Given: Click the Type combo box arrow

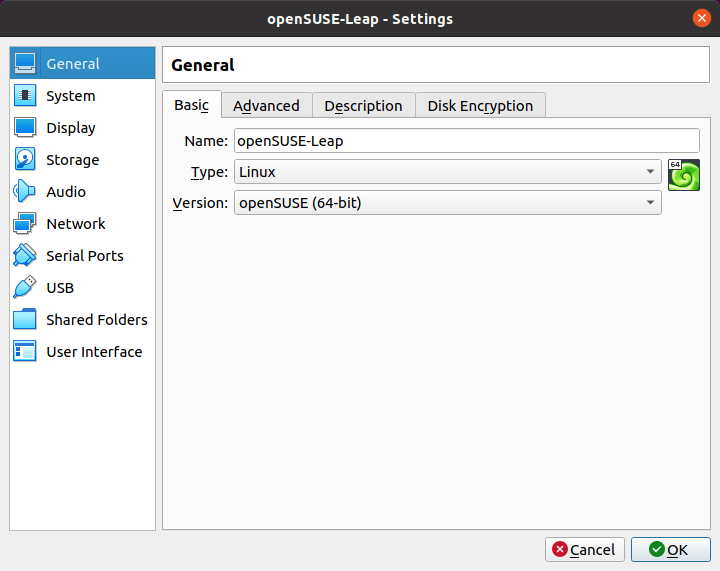Looking at the screenshot, I should point(650,172).
